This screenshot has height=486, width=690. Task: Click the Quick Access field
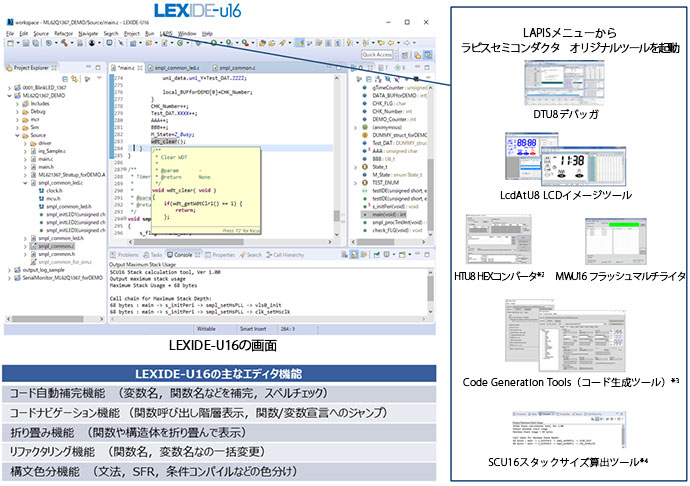coord(377,55)
